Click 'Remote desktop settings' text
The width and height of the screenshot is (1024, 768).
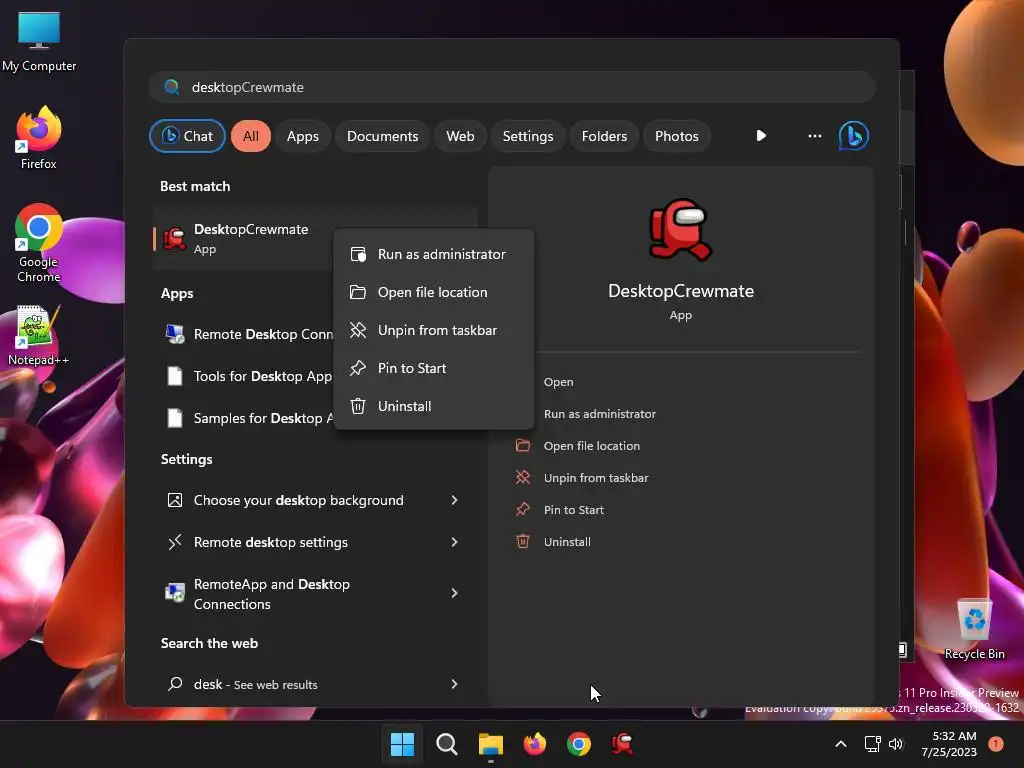pos(270,542)
